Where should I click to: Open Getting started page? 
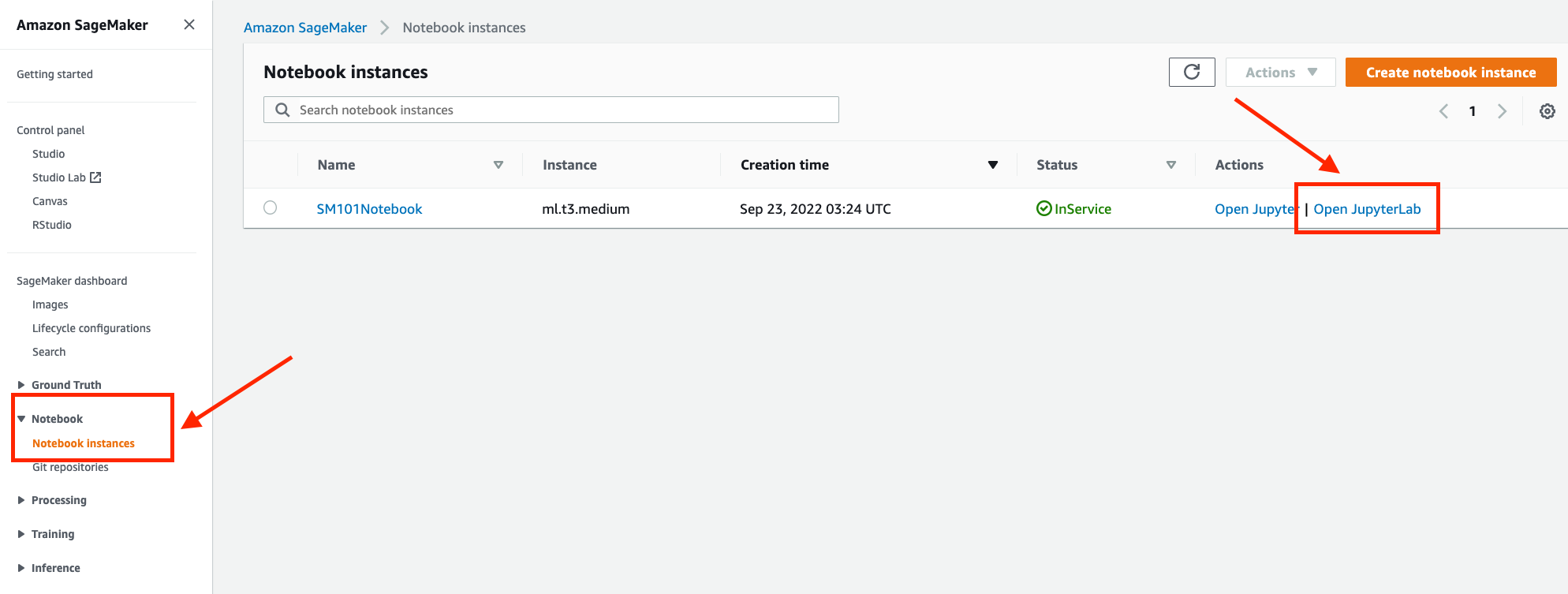click(x=54, y=74)
